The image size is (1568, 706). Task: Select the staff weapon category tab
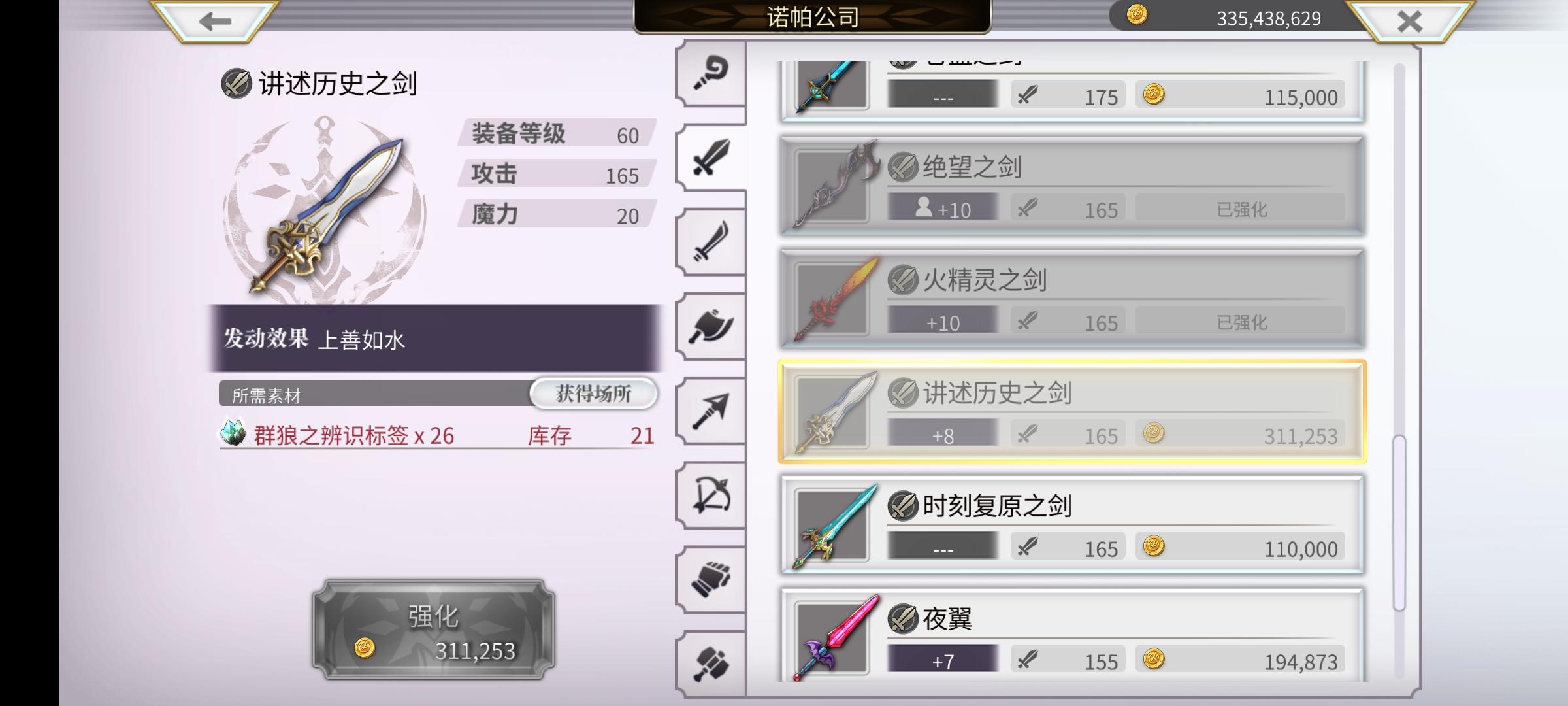[x=711, y=73]
